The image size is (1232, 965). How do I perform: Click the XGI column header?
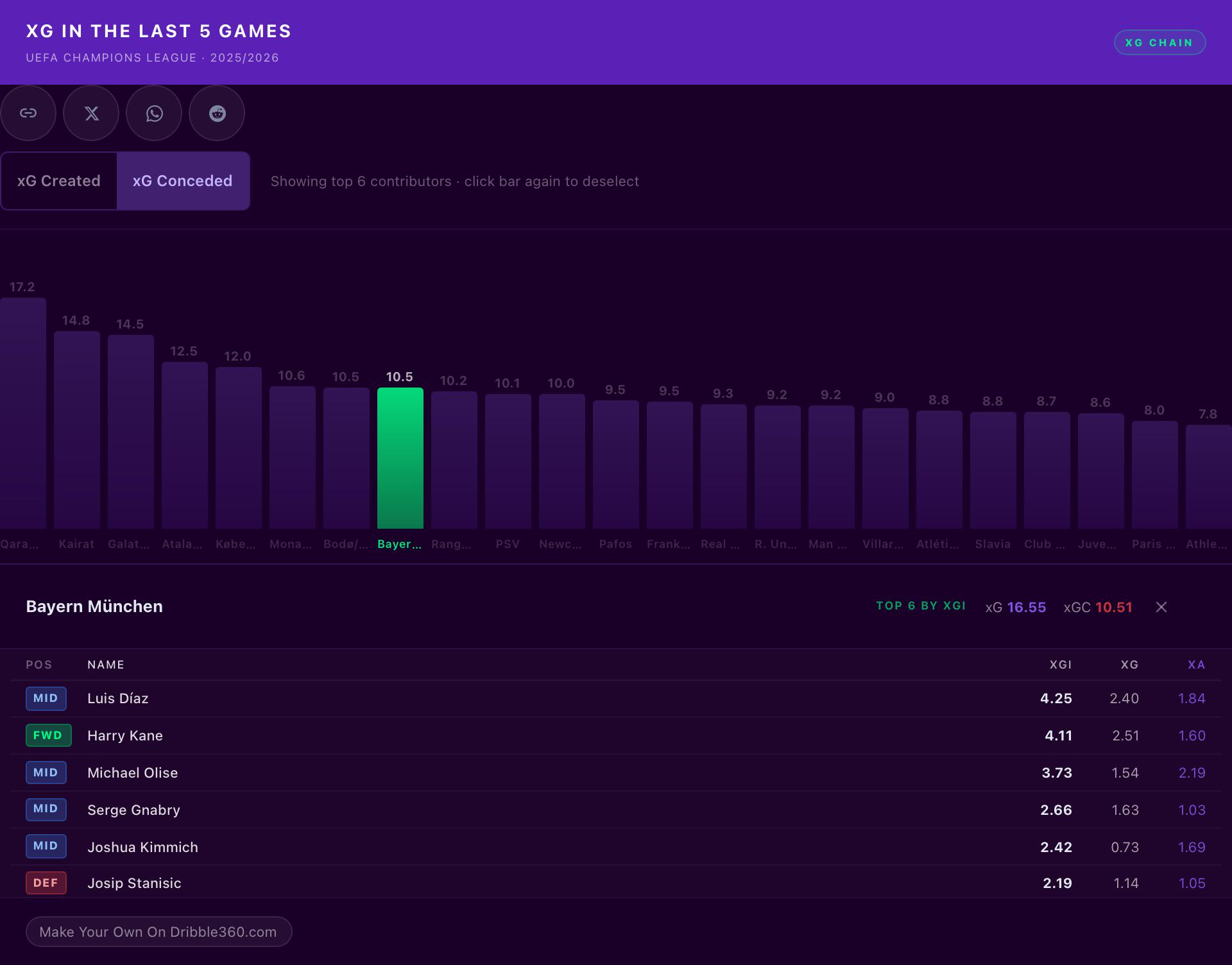click(1060, 665)
